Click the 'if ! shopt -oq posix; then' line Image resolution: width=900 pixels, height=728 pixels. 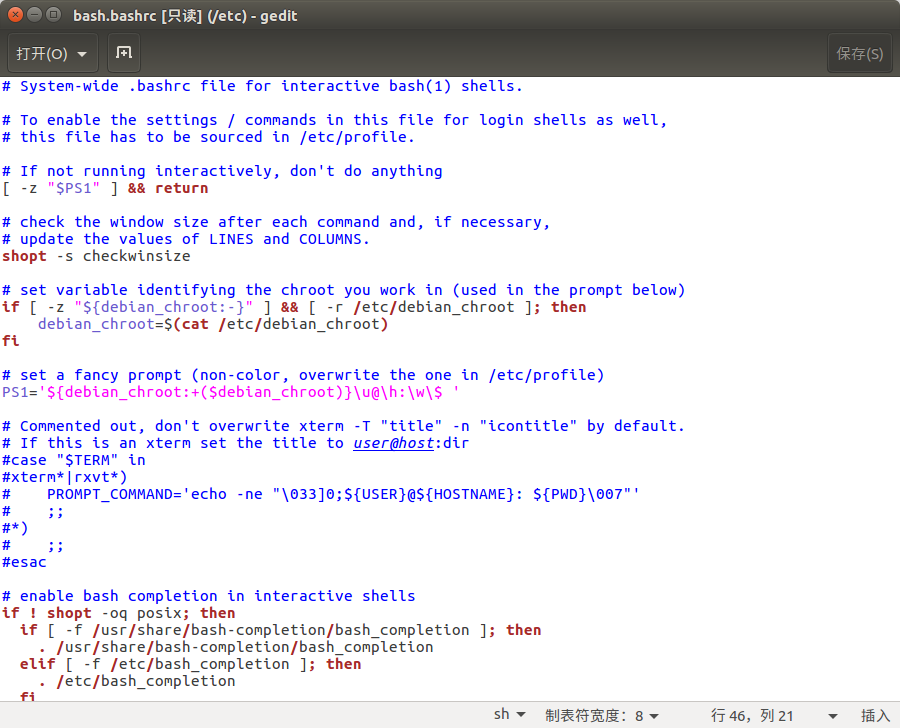click(119, 613)
